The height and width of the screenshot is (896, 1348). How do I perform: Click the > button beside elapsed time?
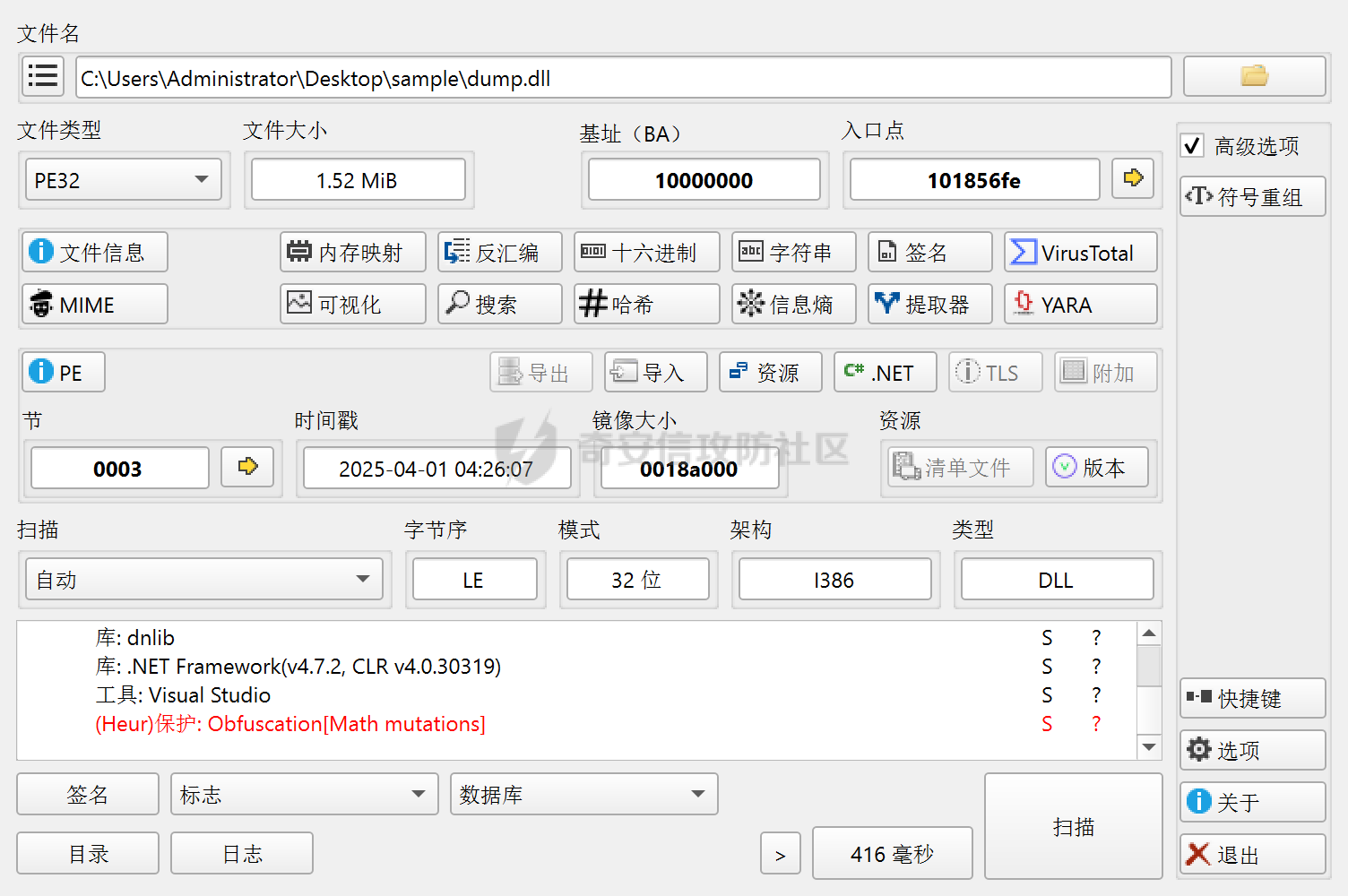[781, 853]
